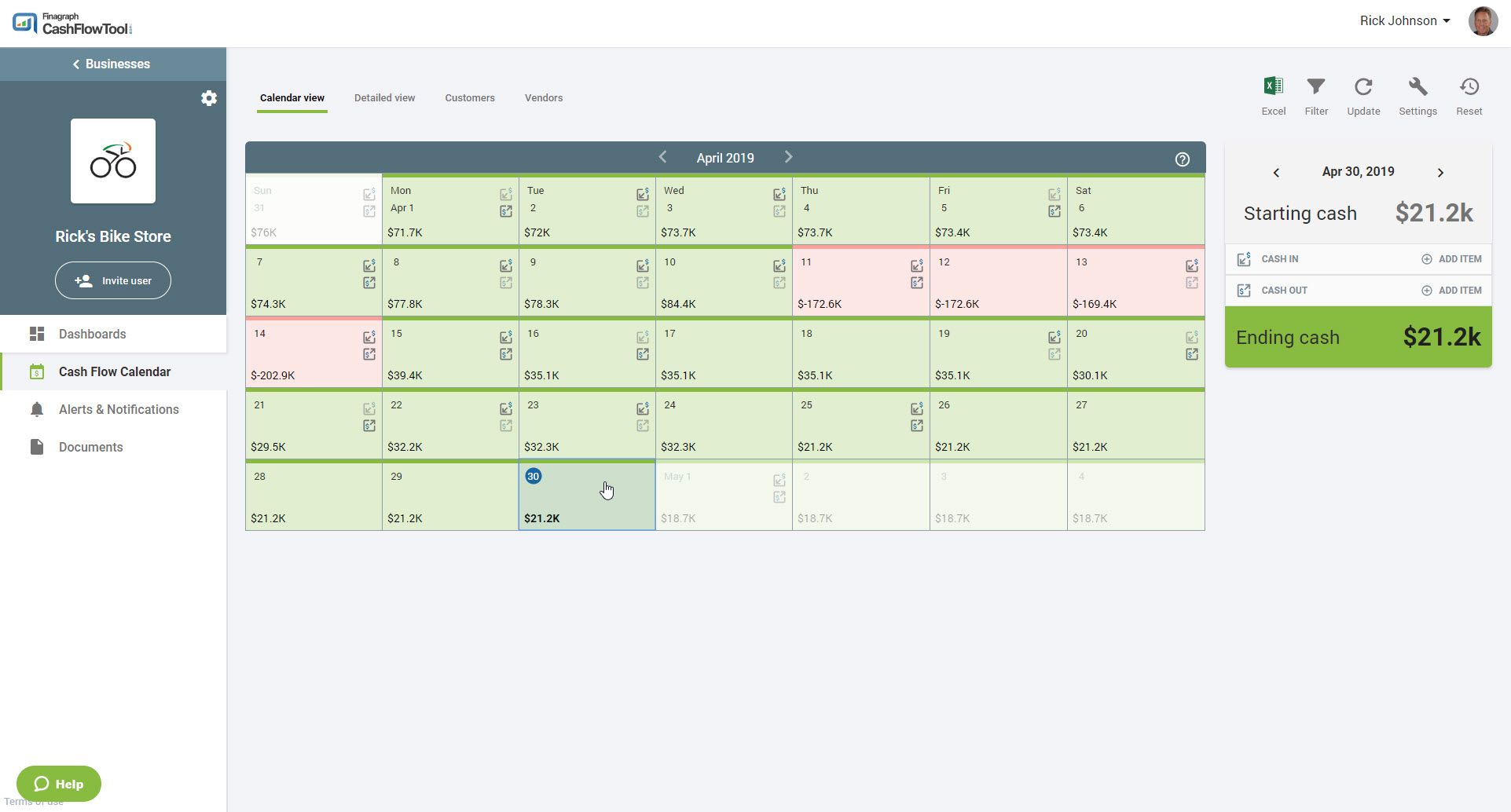Click cash-out icon on April 16
The height and width of the screenshot is (812, 1511).
click(643, 354)
